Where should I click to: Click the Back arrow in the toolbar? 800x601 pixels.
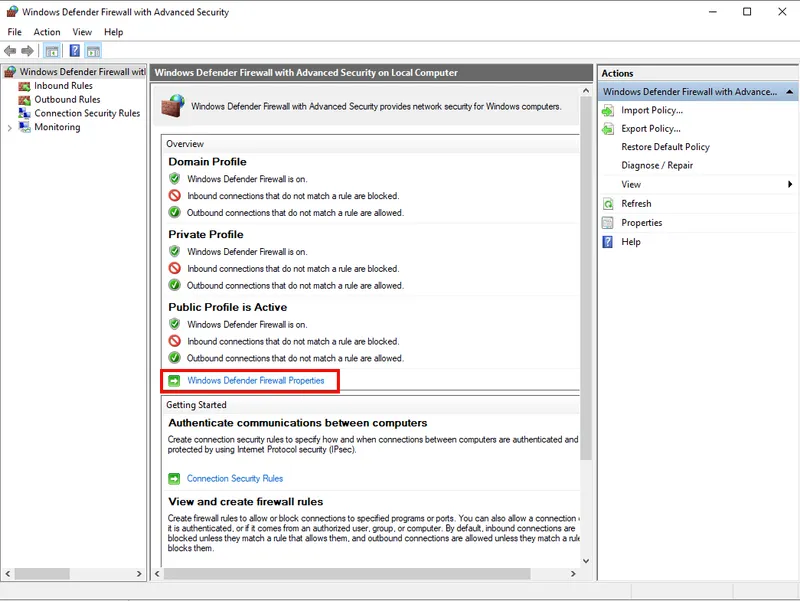10,51
